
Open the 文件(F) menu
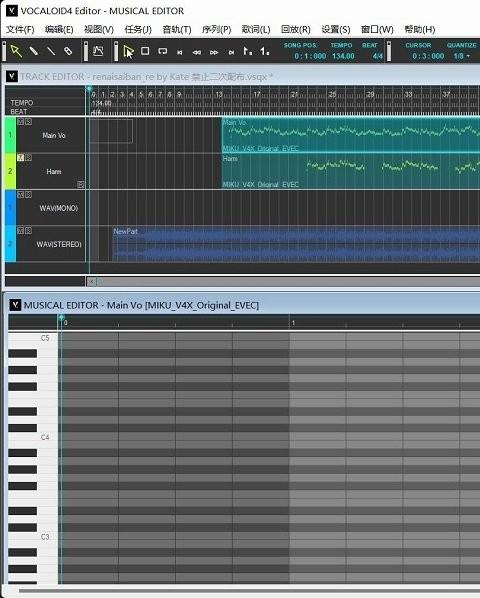[20, 29]
